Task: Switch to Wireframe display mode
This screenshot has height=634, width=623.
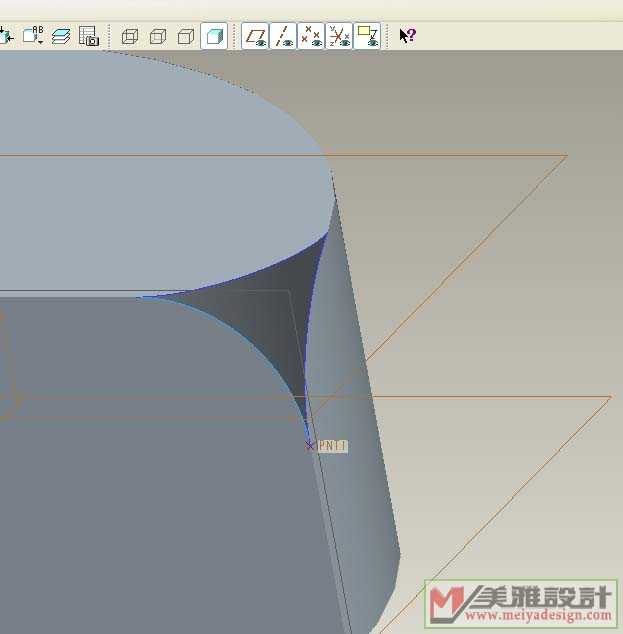Action: coord(129,36)
